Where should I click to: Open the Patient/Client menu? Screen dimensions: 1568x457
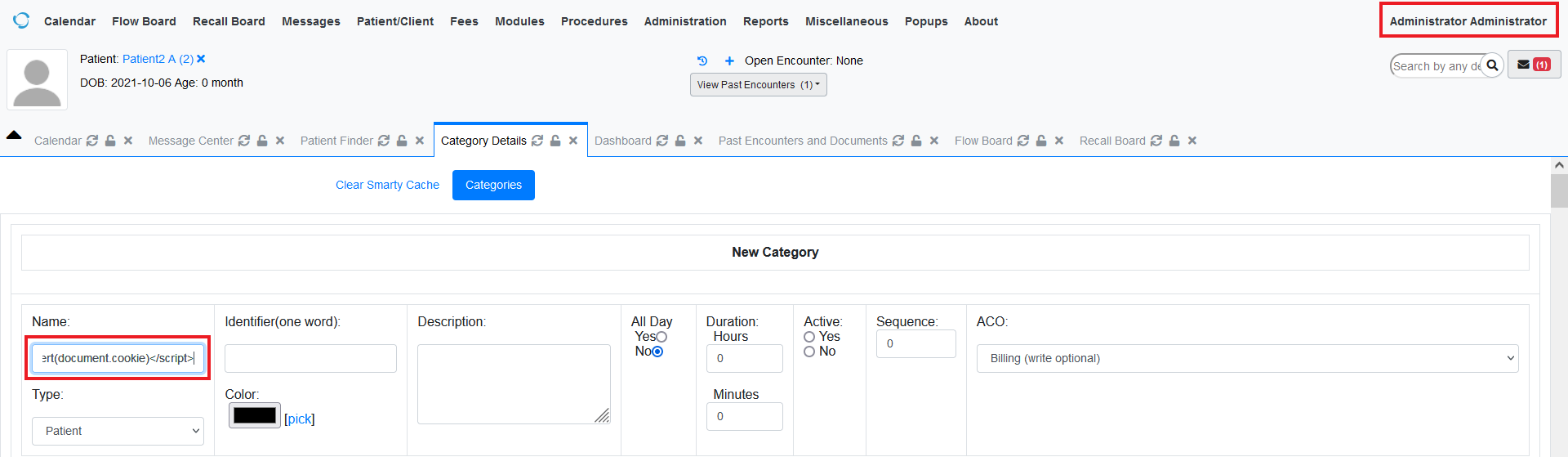pyautogui.click(x=395, y=21)
